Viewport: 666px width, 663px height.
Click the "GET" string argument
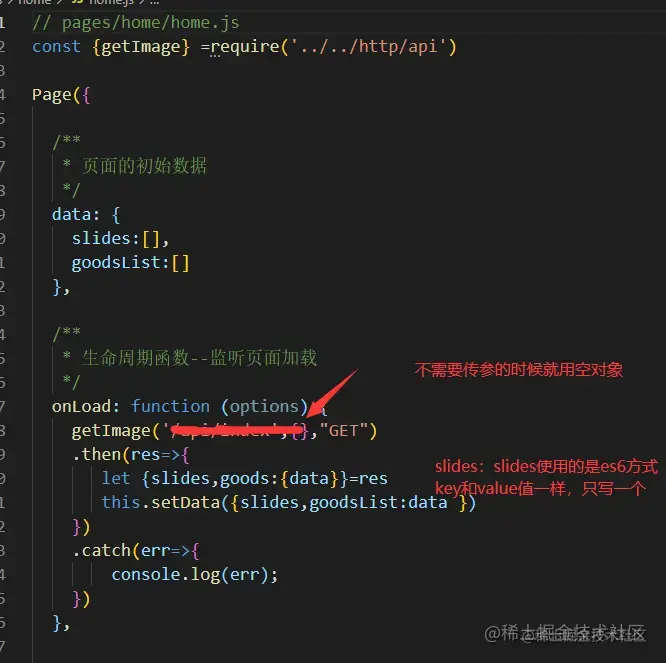343,431
